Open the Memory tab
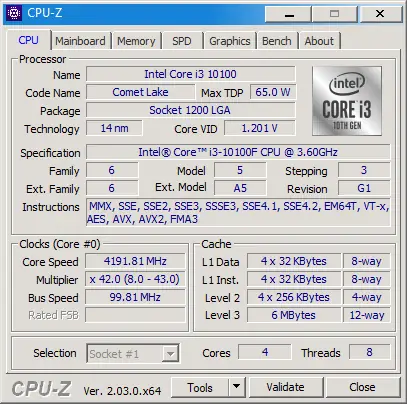The width and height of the screenshot is (407, 404). (x=136, y=41)
